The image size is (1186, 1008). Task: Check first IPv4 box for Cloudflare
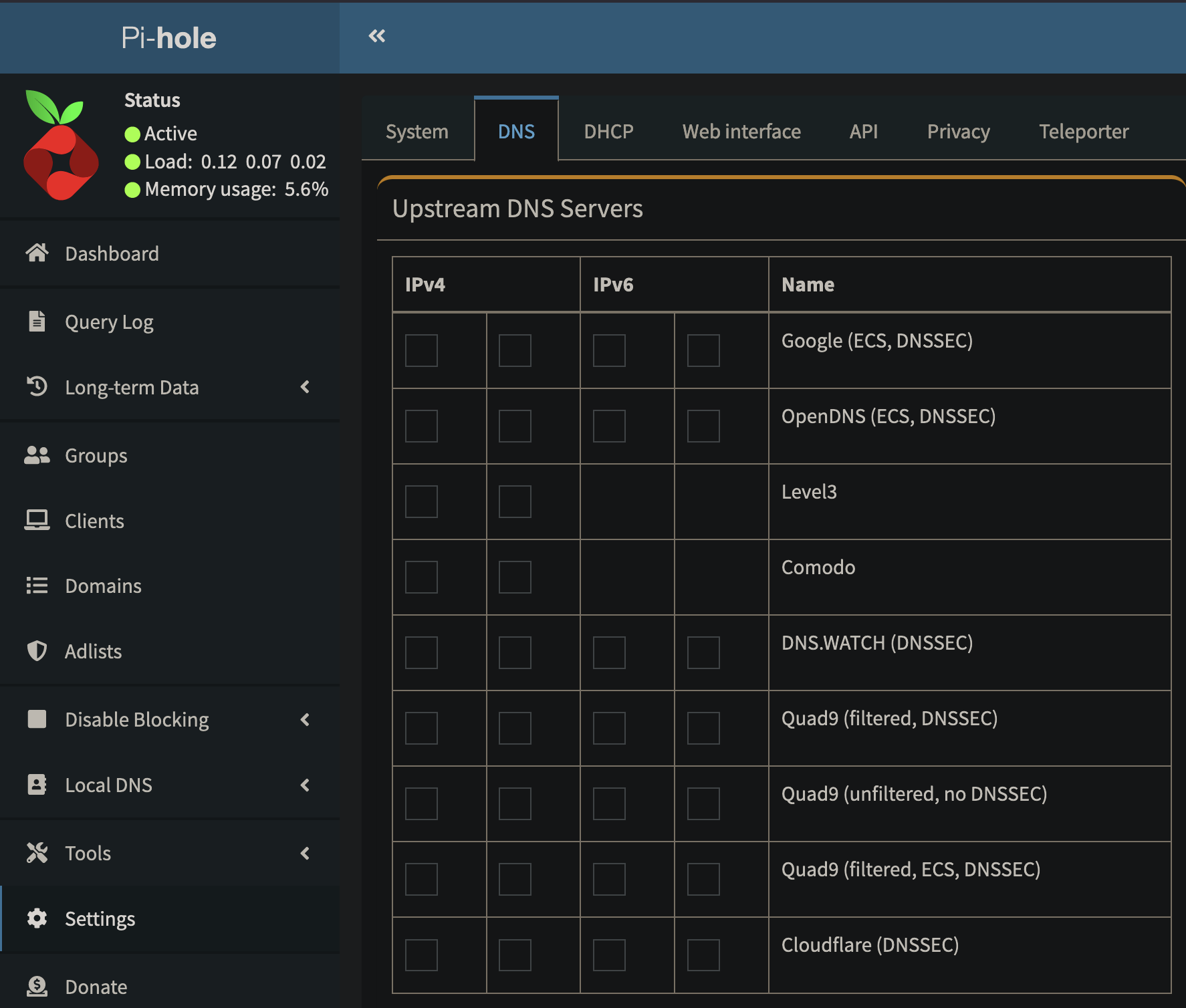[421, 955]
